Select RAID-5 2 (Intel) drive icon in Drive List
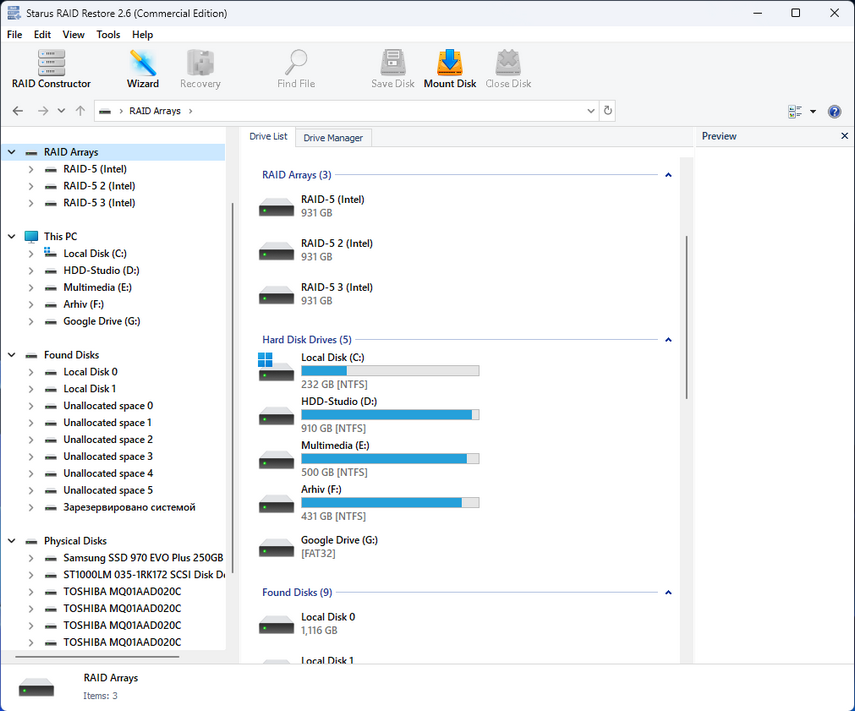 [276, 251]
